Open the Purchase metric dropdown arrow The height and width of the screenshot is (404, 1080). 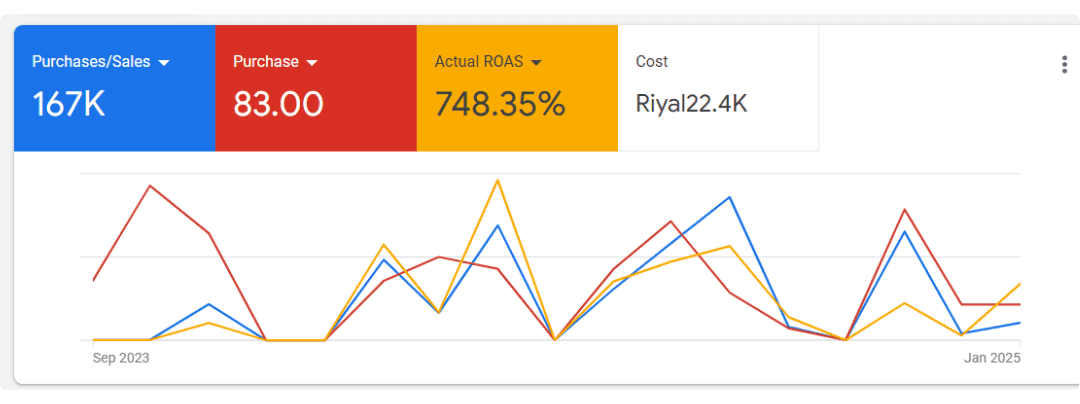(x=312, y=63)
